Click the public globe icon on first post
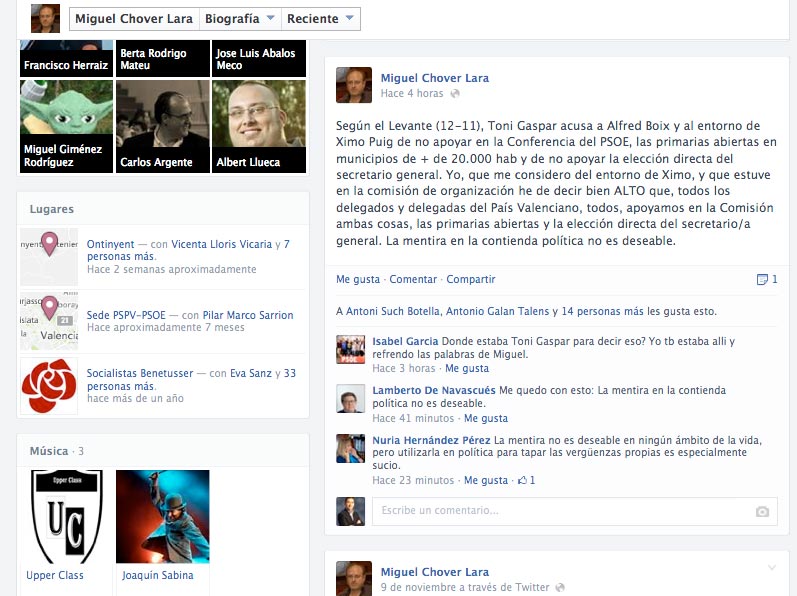Image resolution: width=797 pixels, height=596 pixels. tap(455, 93)
